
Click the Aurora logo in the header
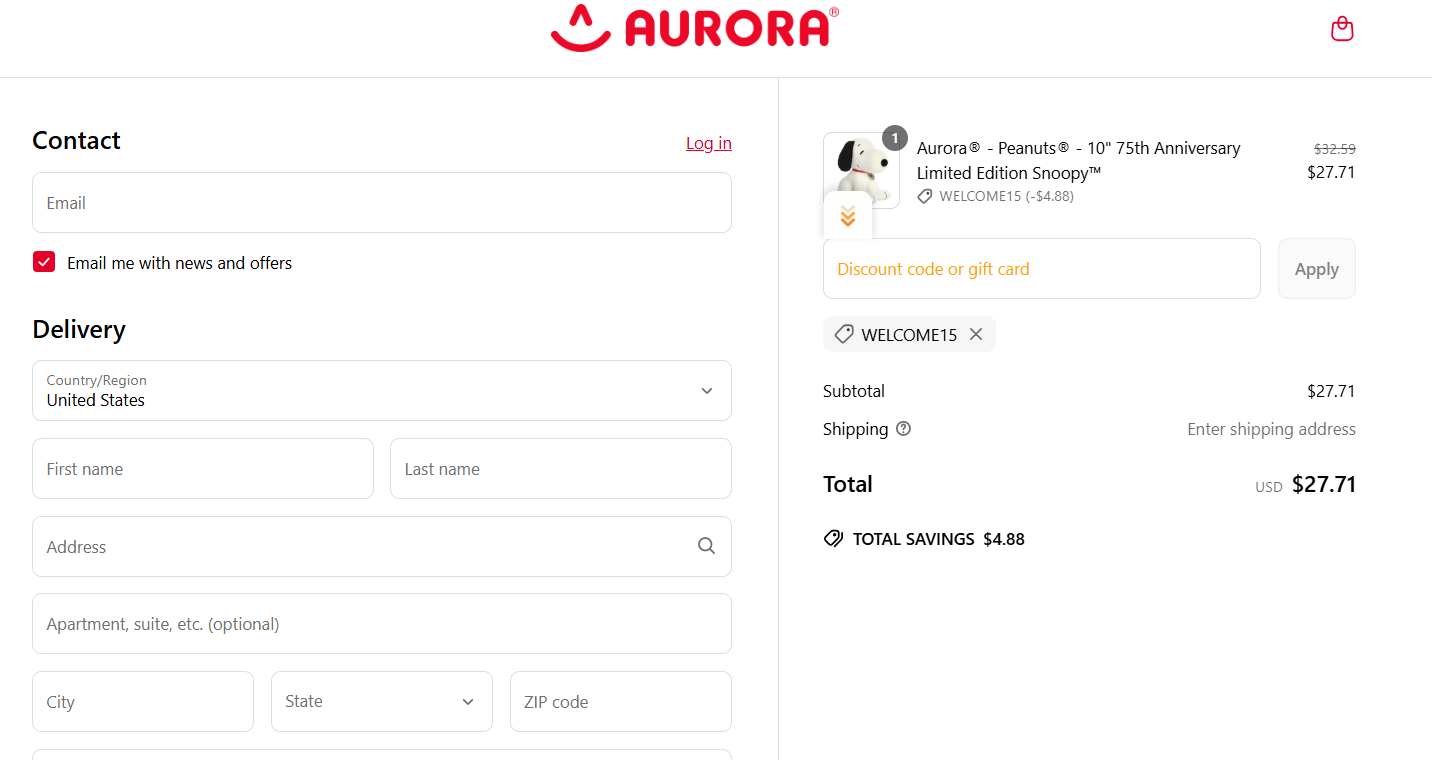(694, 28)
